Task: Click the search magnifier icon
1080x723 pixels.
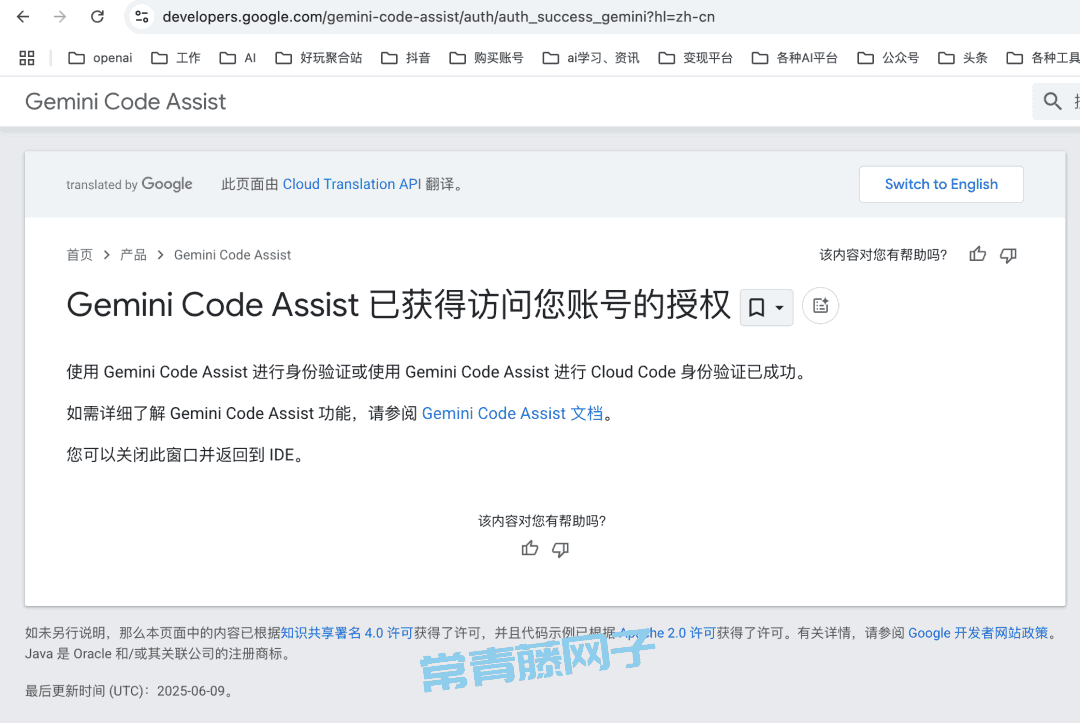Action: pos(1052,101)
